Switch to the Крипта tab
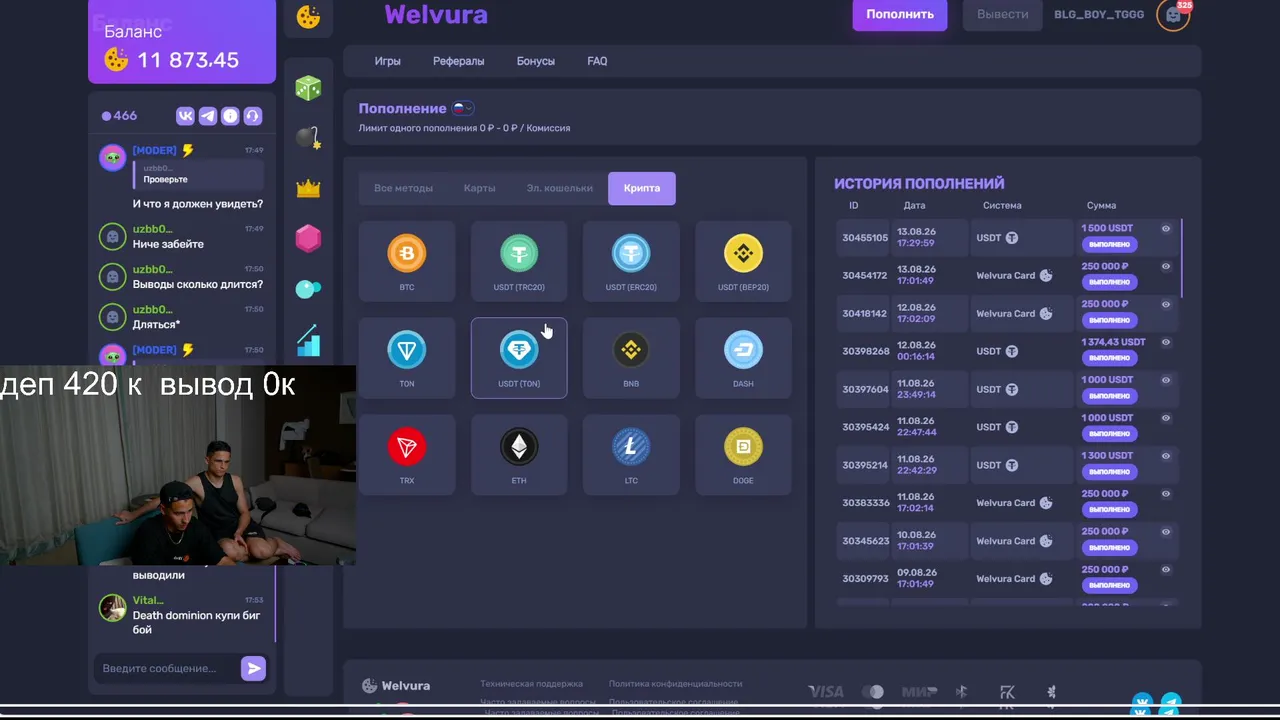Image resolution: width=1280 pixels, height=720 pixels. click(642, 188)
